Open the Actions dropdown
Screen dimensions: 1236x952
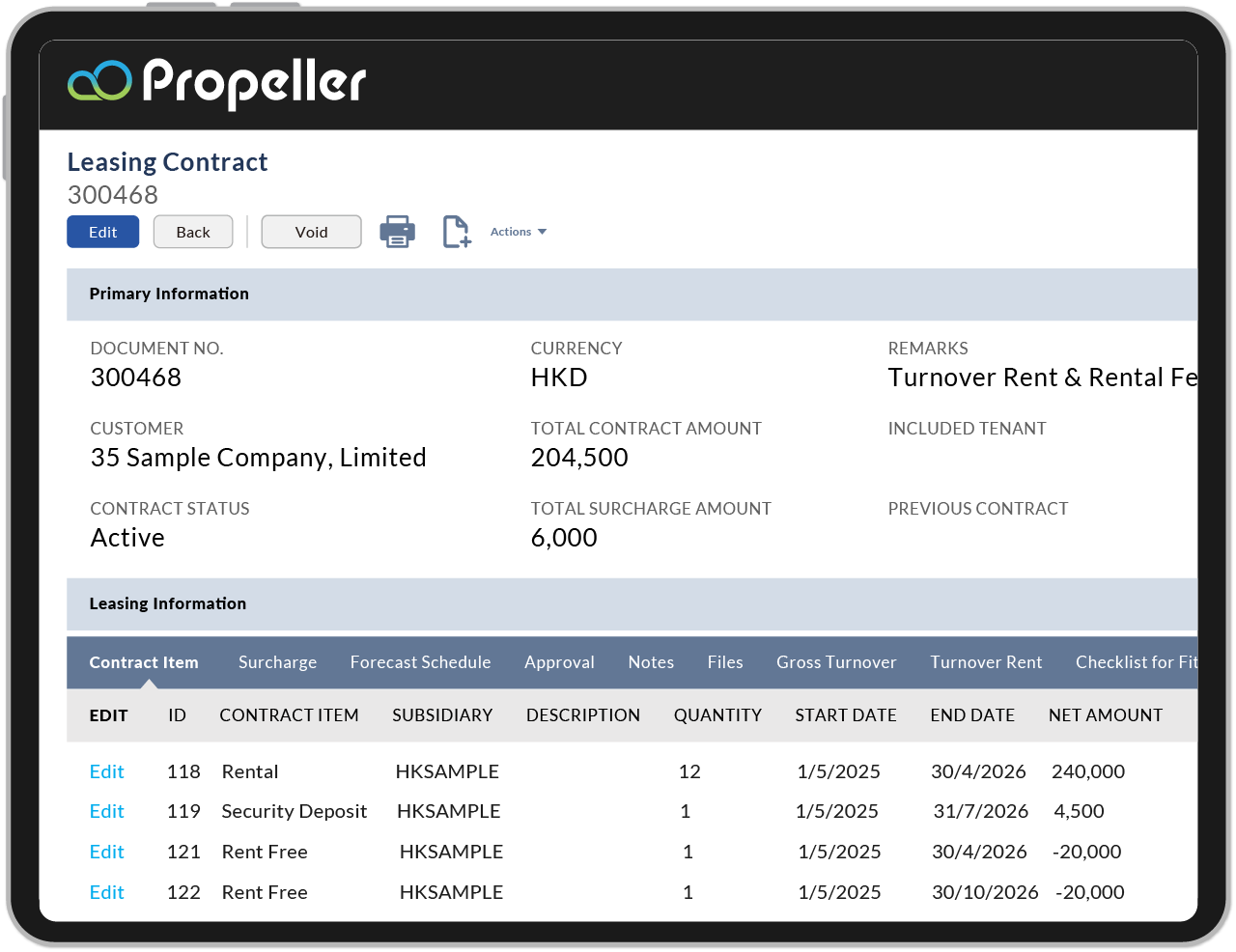pyautogui.click(x=519, y=231)
